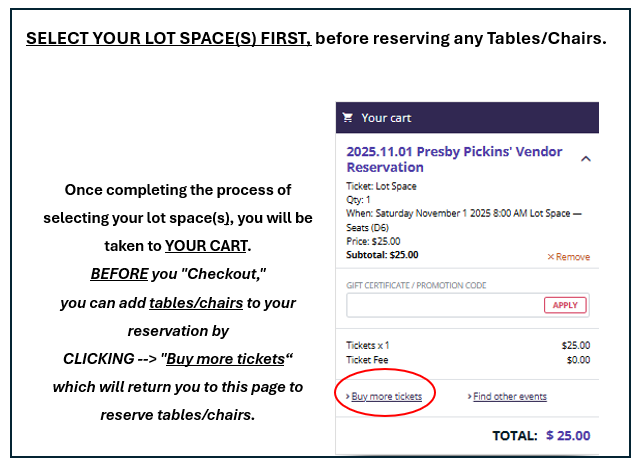Collapse the Presby Pickins' reservation chevron

coord(585,158)
